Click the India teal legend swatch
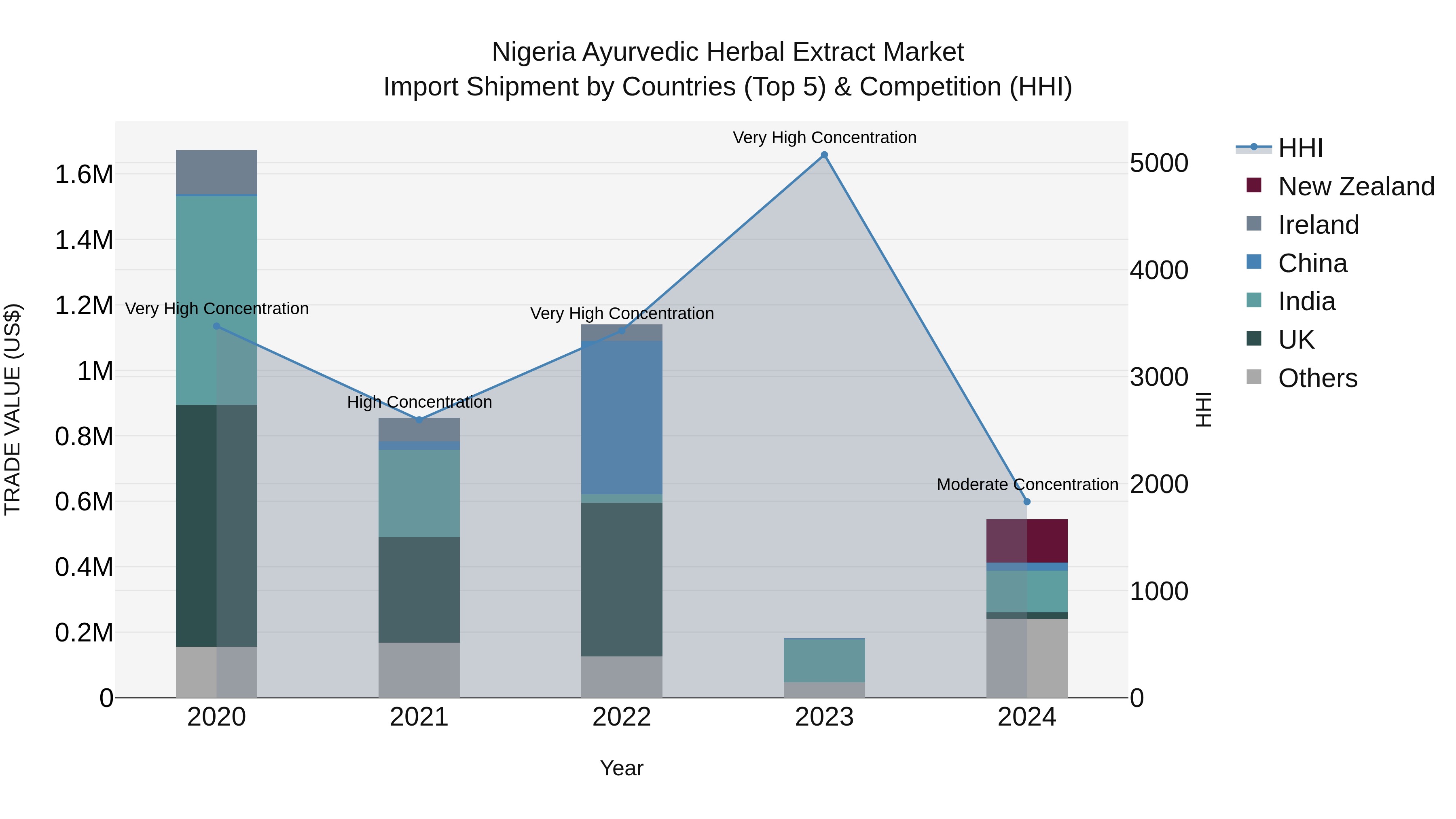The height and width of the screenshot is (819, 1456). [1254, 300]
